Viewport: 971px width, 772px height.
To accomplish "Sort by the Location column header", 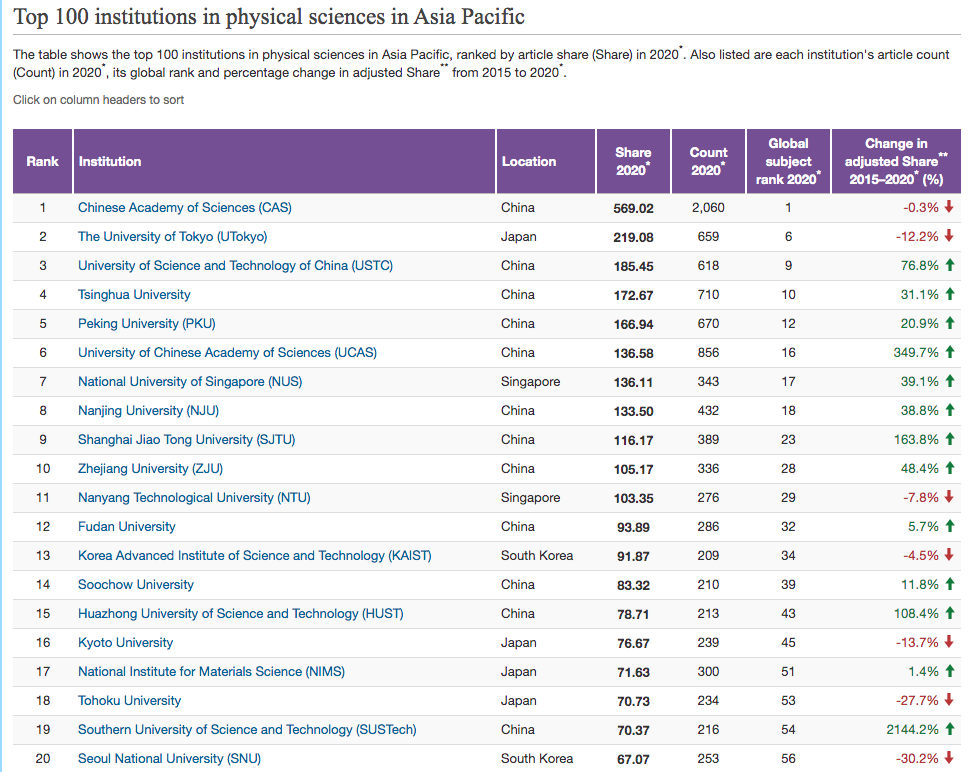I will 529,161.
